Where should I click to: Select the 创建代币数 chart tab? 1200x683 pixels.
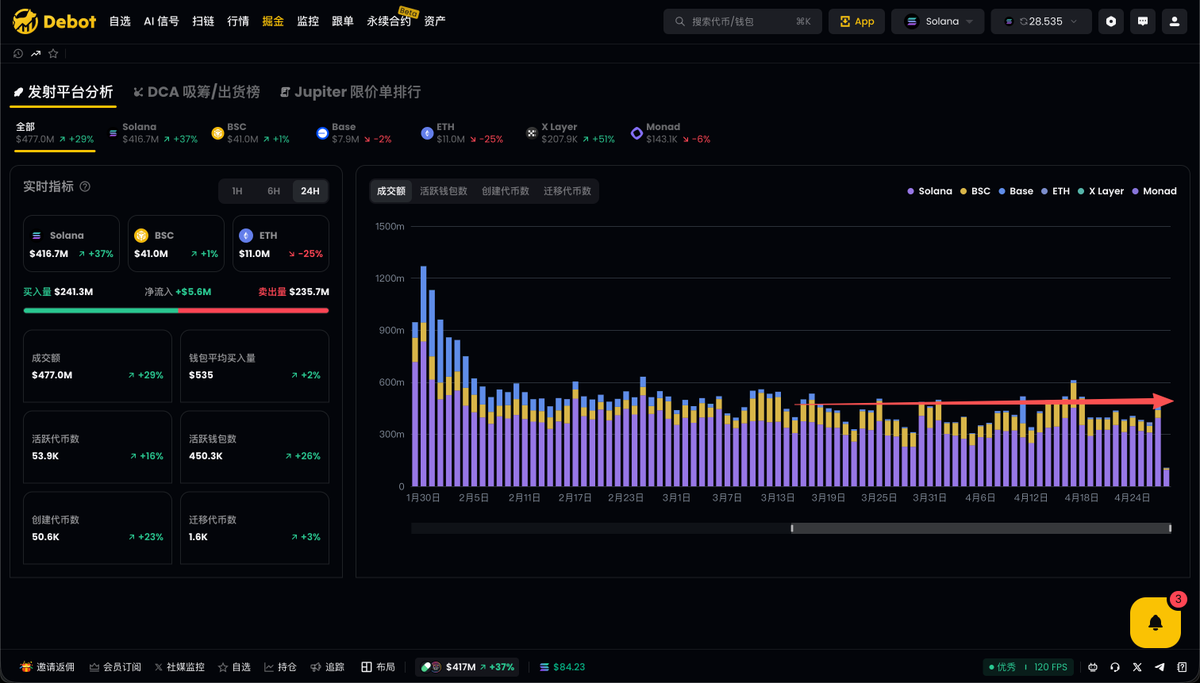click(505, 191)
